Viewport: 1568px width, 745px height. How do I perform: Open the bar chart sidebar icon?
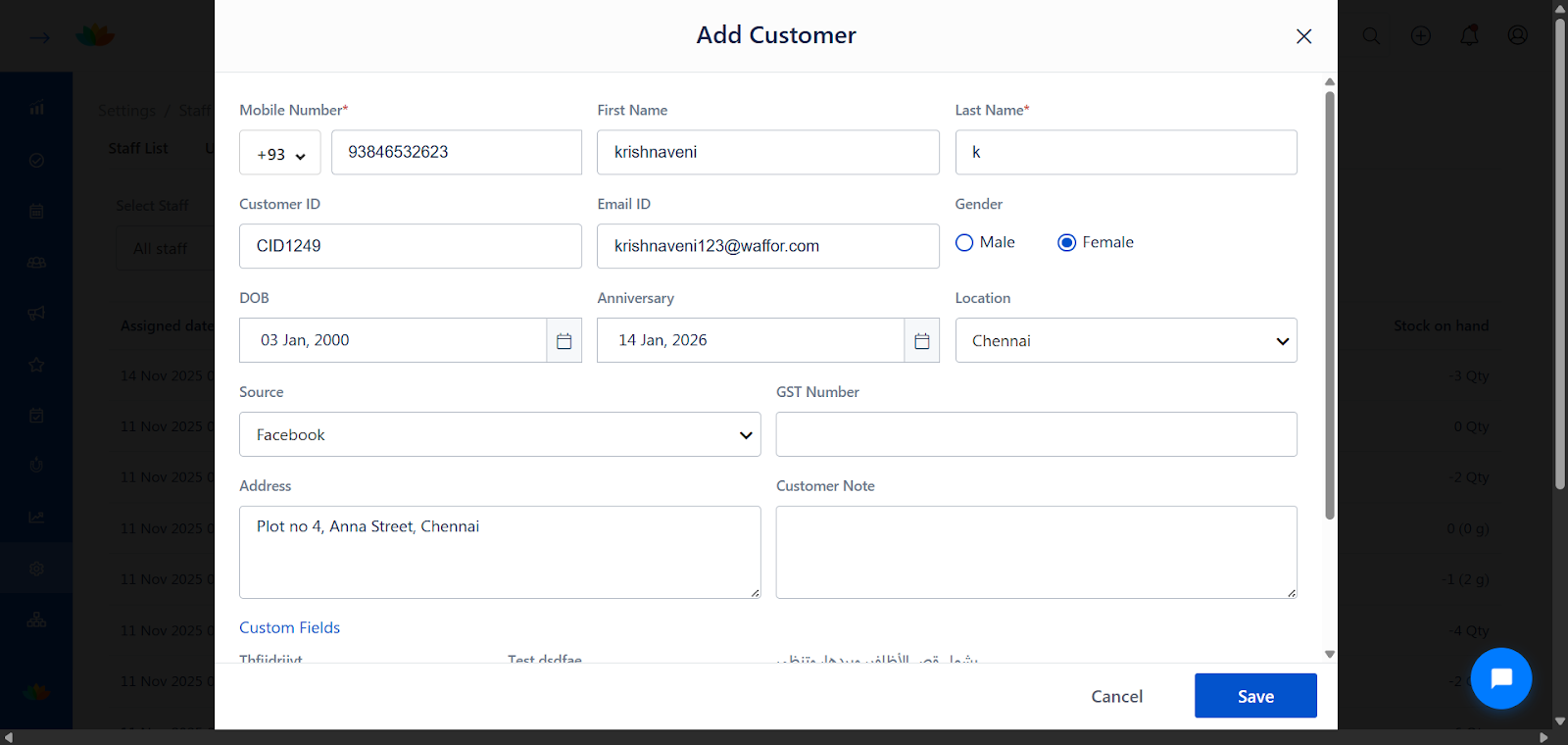click(x=36, y=109)
